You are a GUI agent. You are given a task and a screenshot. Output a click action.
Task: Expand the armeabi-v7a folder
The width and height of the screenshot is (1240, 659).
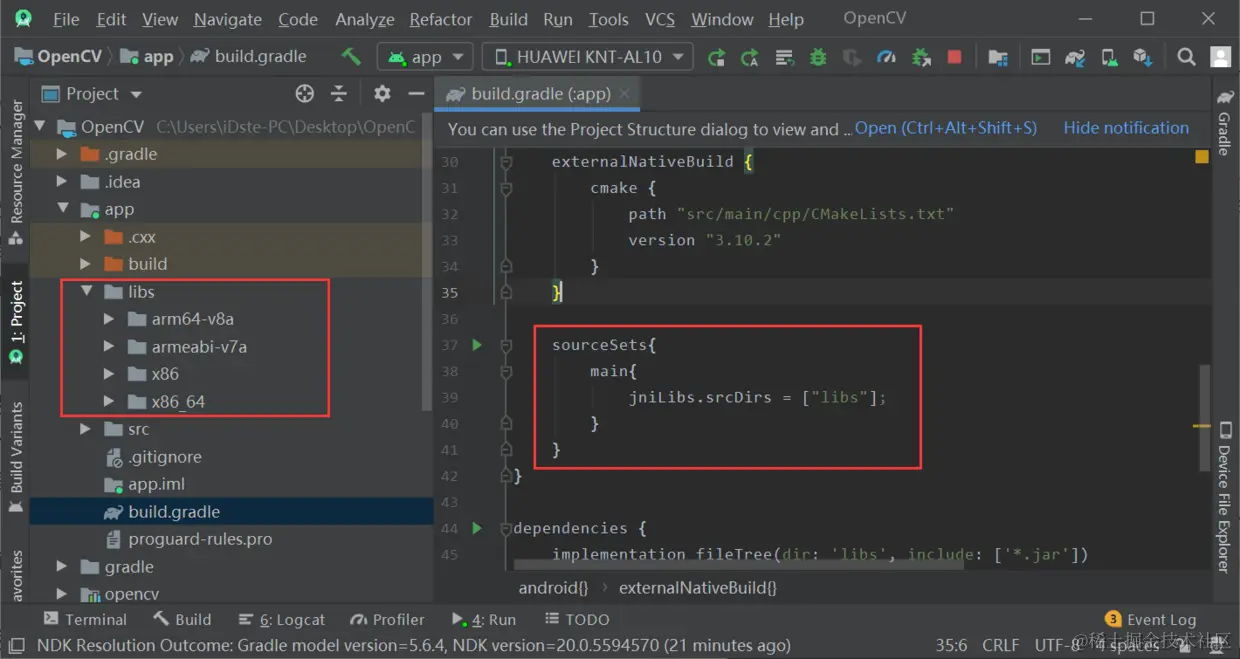coord(110,347)
